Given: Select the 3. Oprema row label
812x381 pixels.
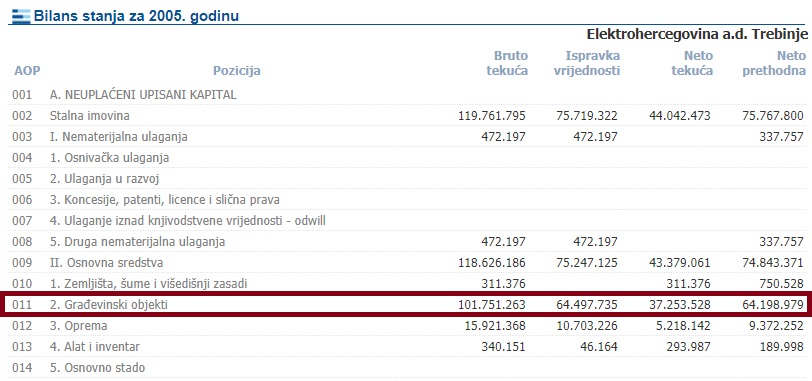Looking at the screenshot, I should (79, 326).
